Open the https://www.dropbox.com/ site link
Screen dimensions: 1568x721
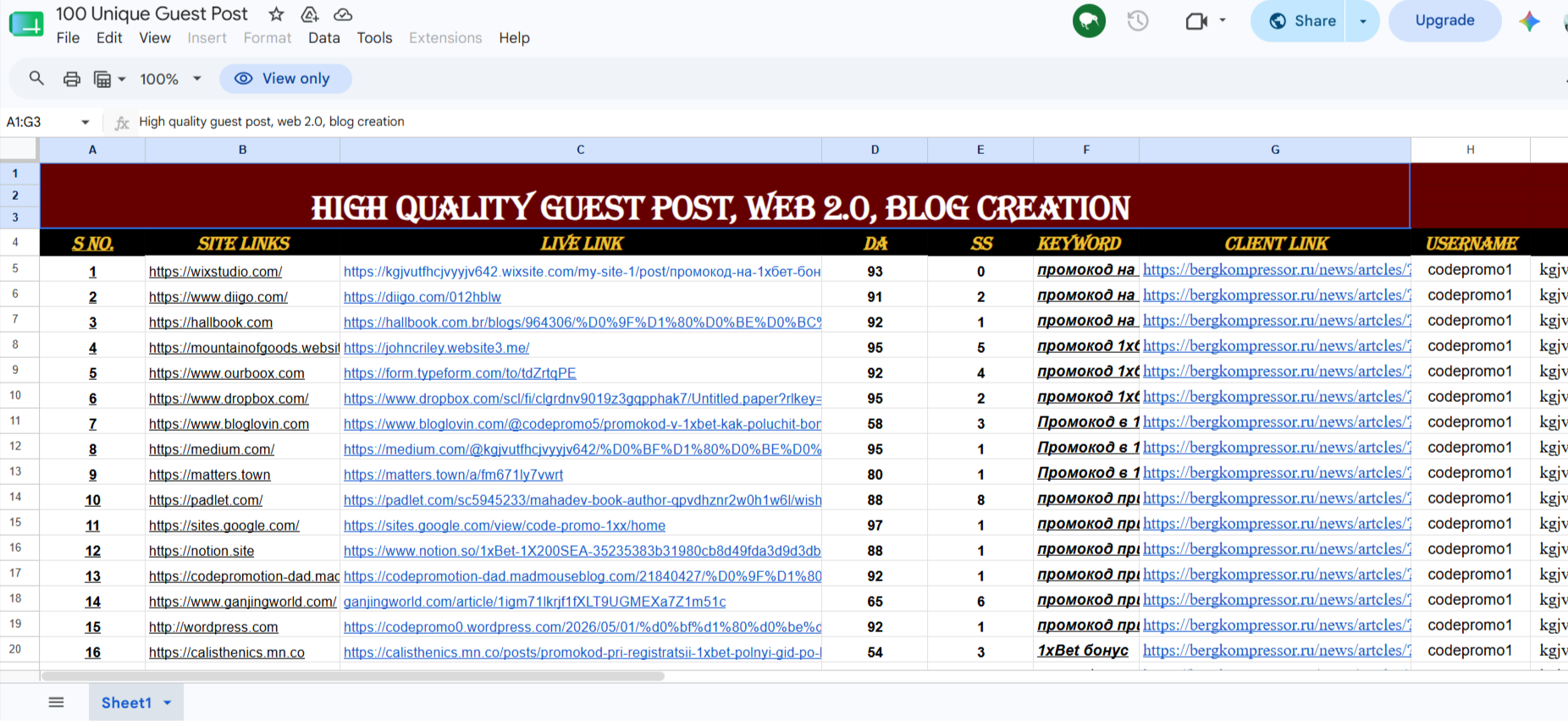229,399
